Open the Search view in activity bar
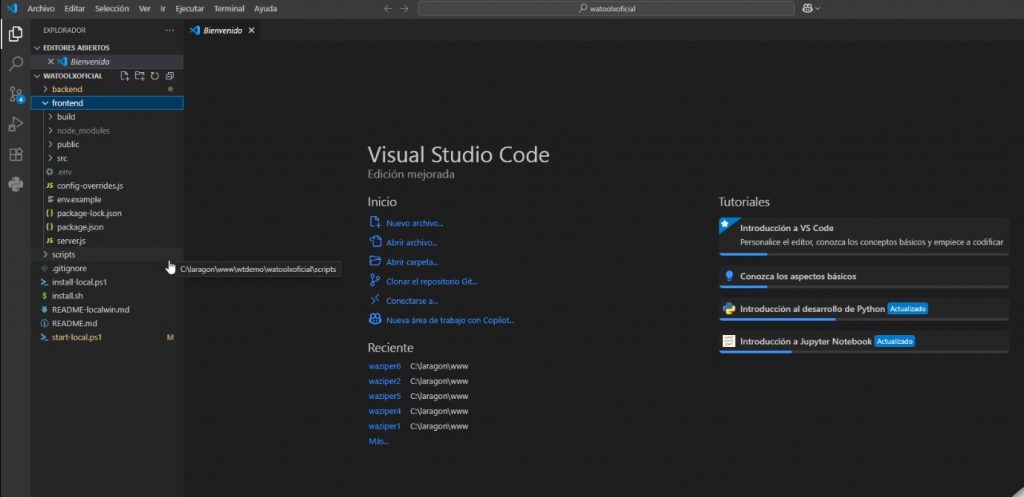Image resolution: width=1024 pixels, height=497 pixels. (15, 64)
